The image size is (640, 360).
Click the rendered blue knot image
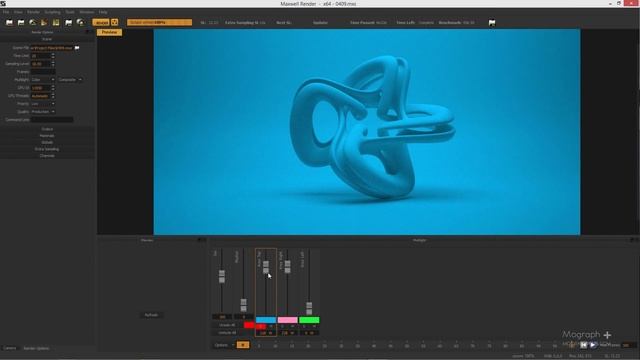[367, 132]
